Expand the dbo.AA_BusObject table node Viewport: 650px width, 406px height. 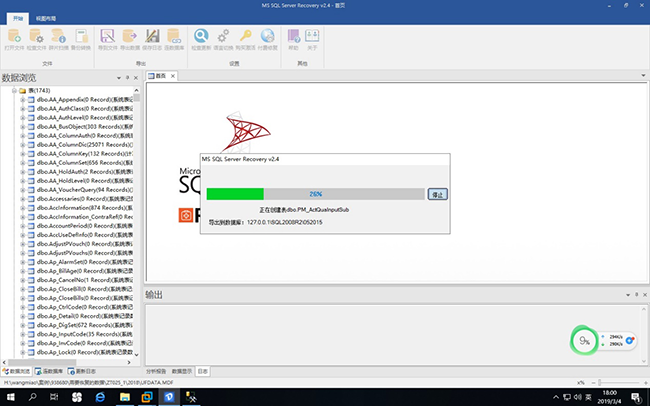[x=23, y=126]
